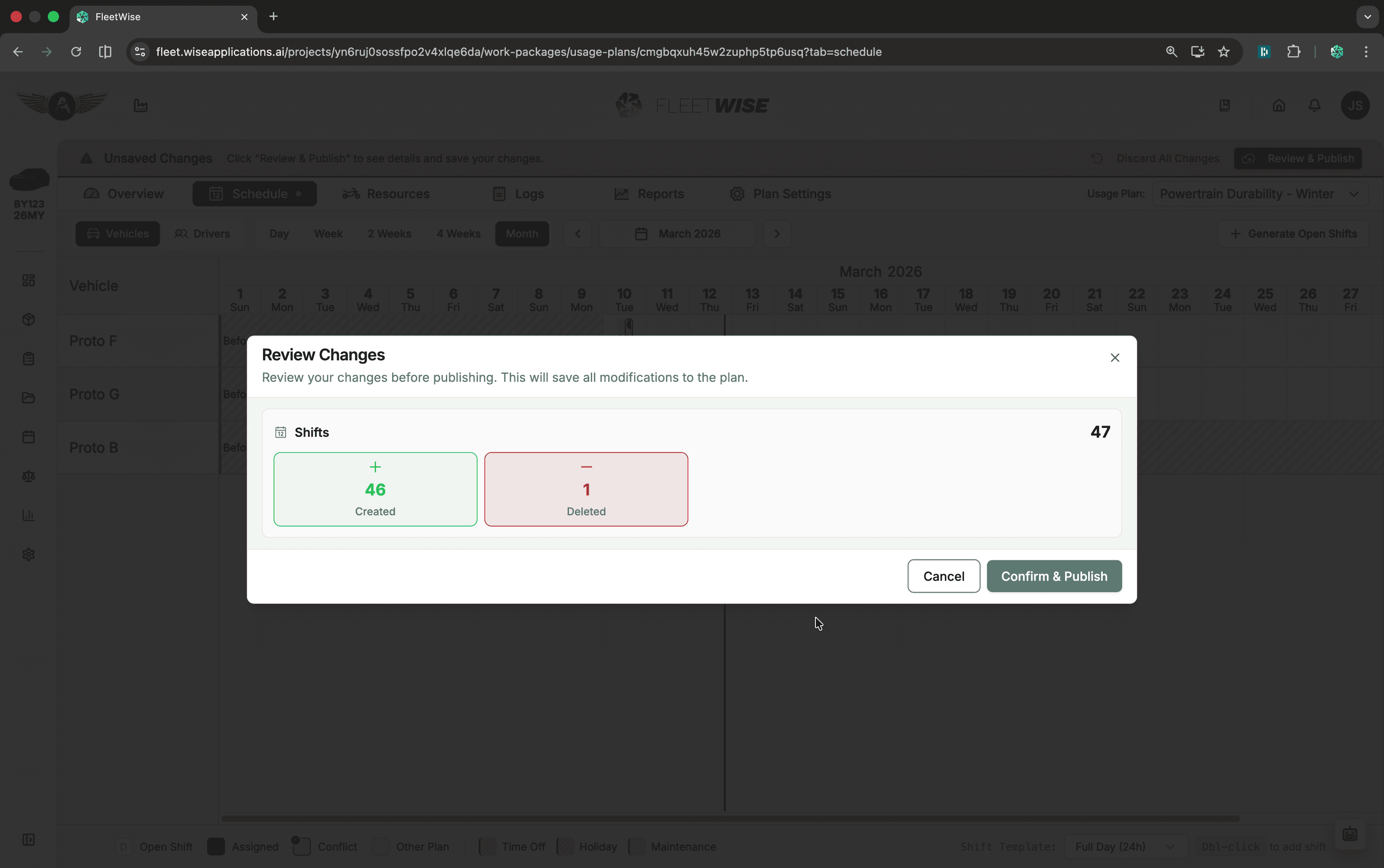This screenshot has width=1384, height=868.
Task: Click the browser reload icon
Action: coord(76,52)
